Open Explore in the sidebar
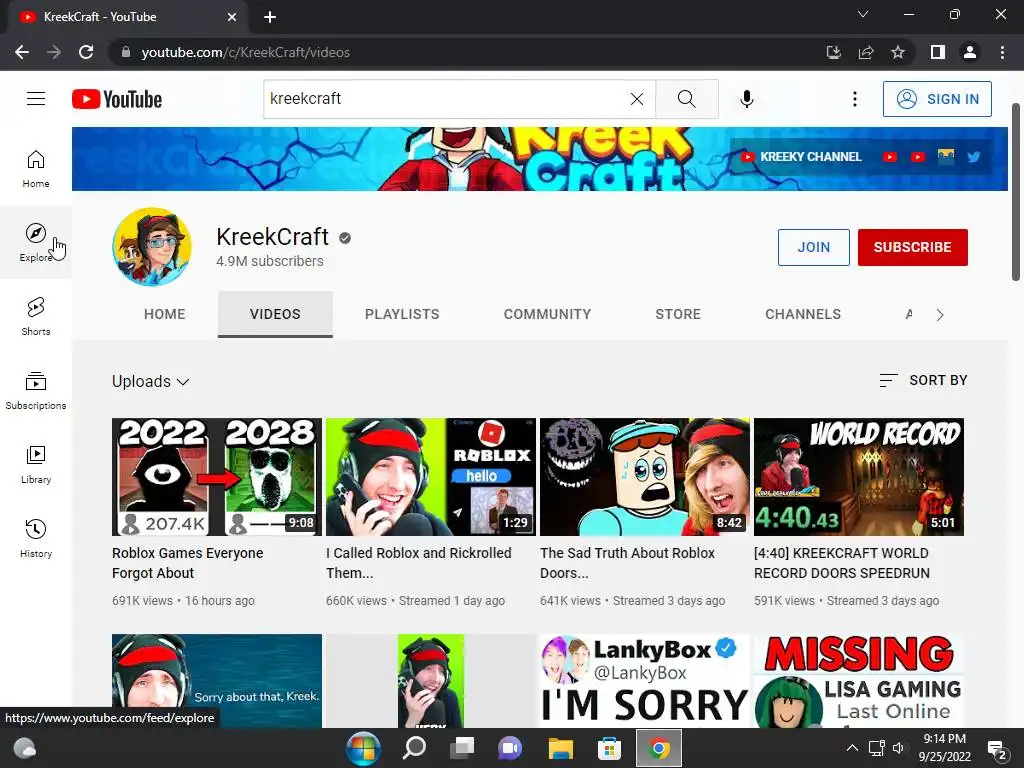This screenshot has width=1024, height=768. coord(36,242)
